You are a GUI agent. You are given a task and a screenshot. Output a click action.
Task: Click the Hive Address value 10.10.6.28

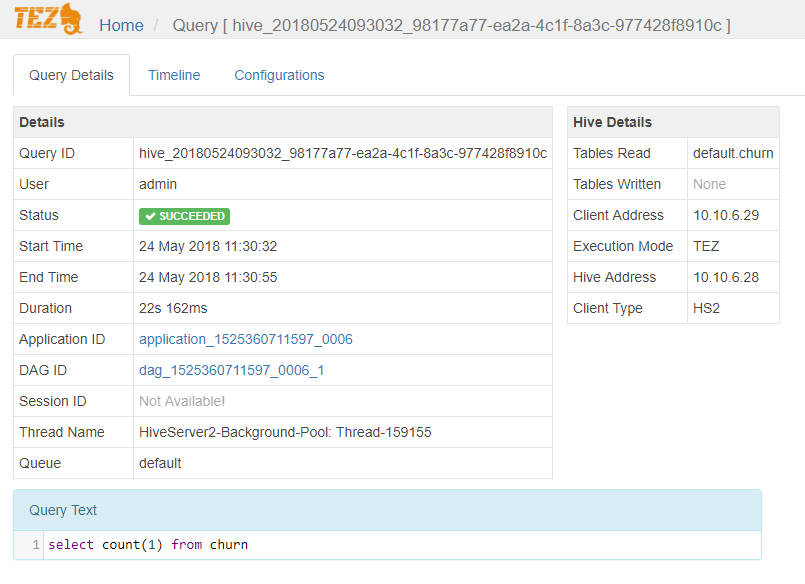click(727, 277)
